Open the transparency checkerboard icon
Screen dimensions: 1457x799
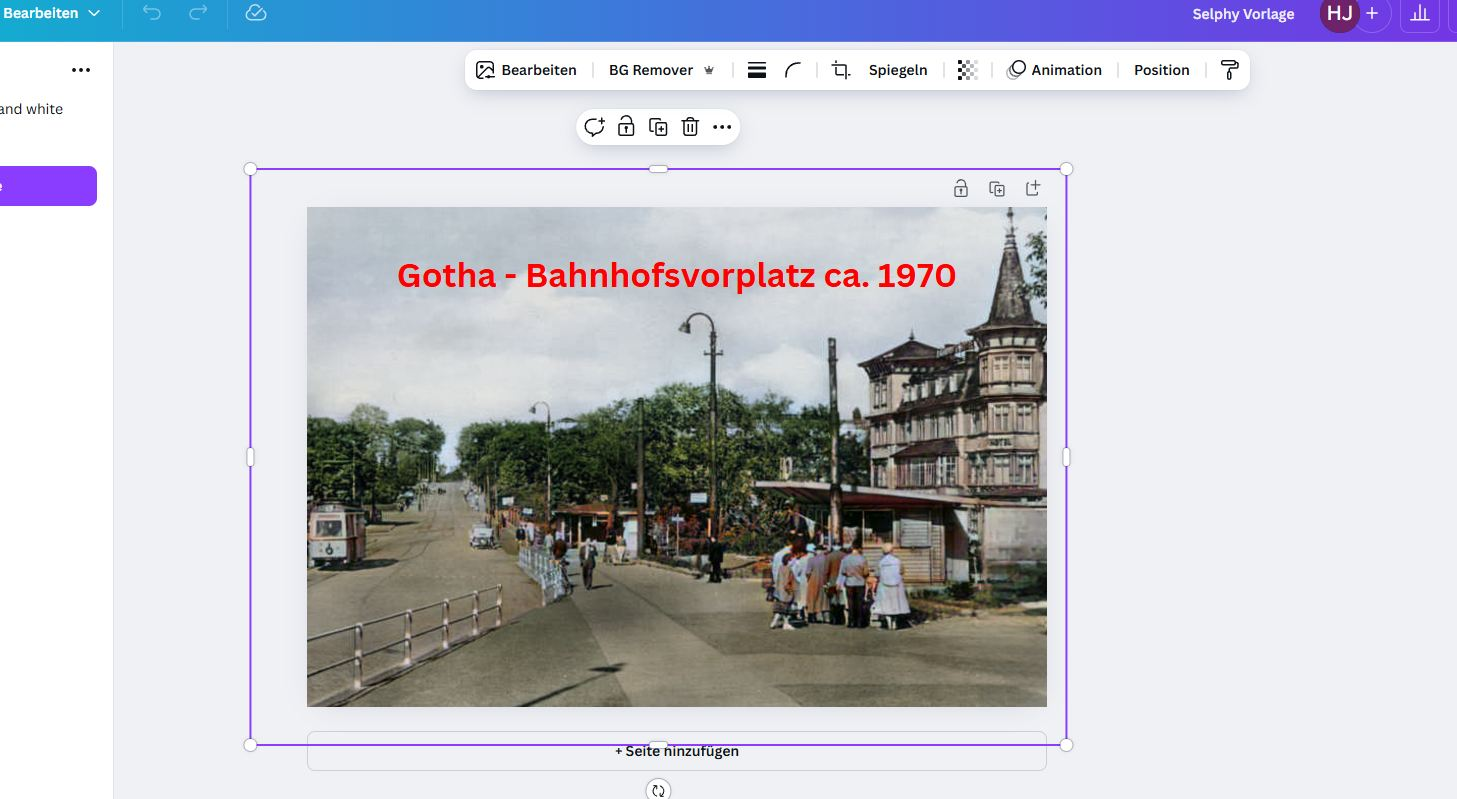[x=967, y=70]
